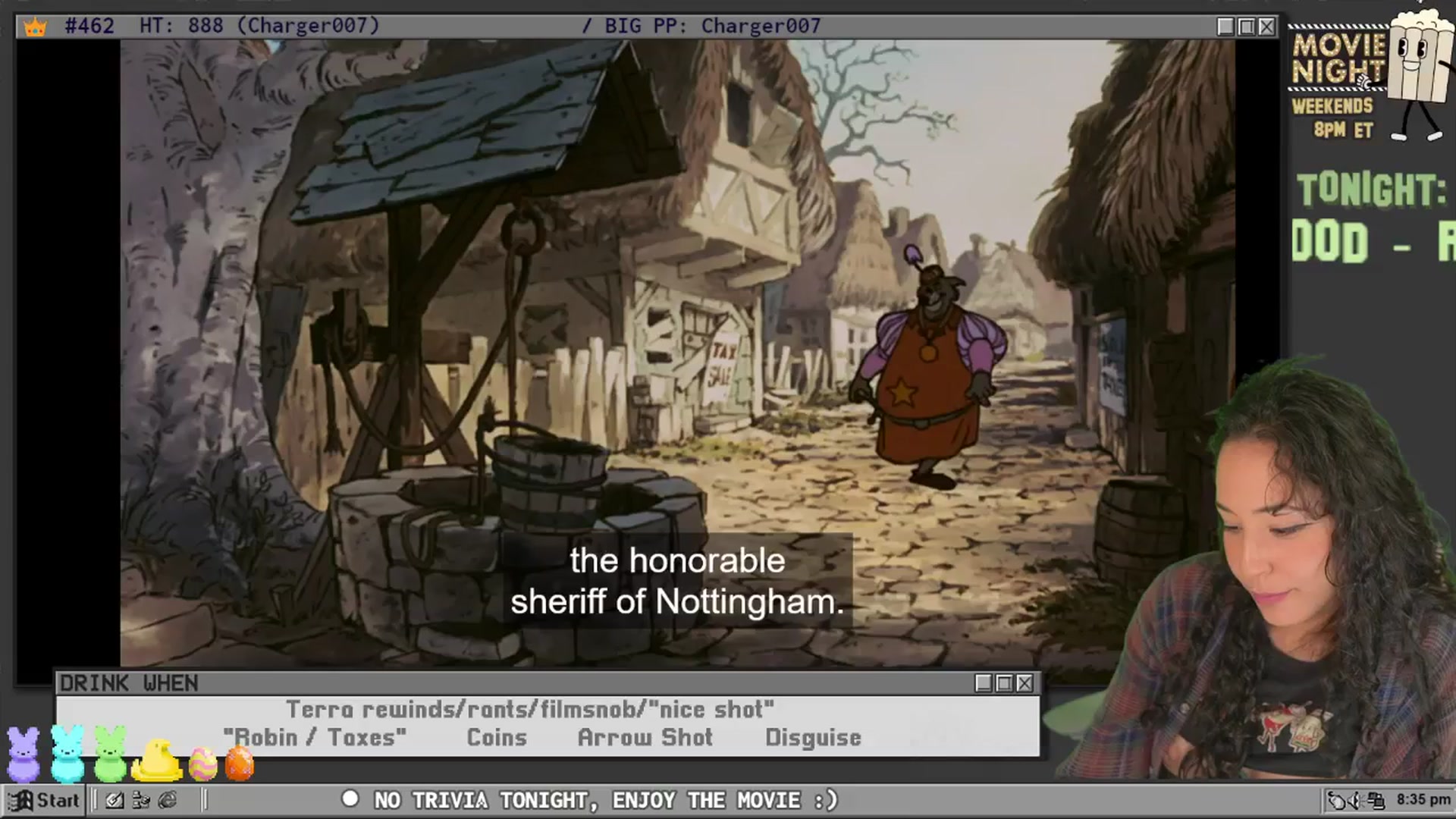1456x819 pixels.
Task: Click the green bunny peep icon
Action: (111, 754)
